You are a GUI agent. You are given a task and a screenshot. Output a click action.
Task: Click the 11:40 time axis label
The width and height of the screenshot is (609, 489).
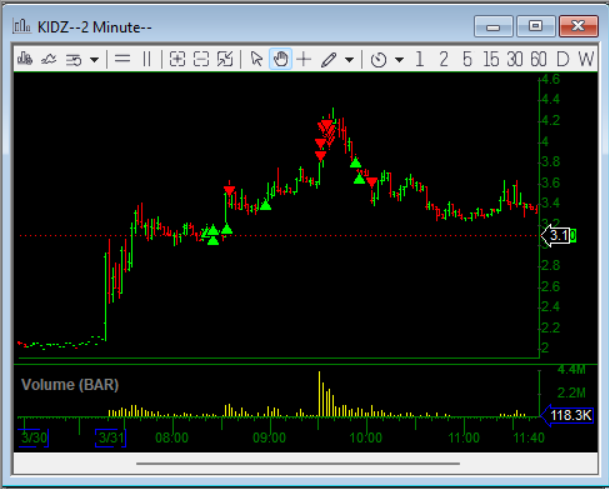click(529, 438)
